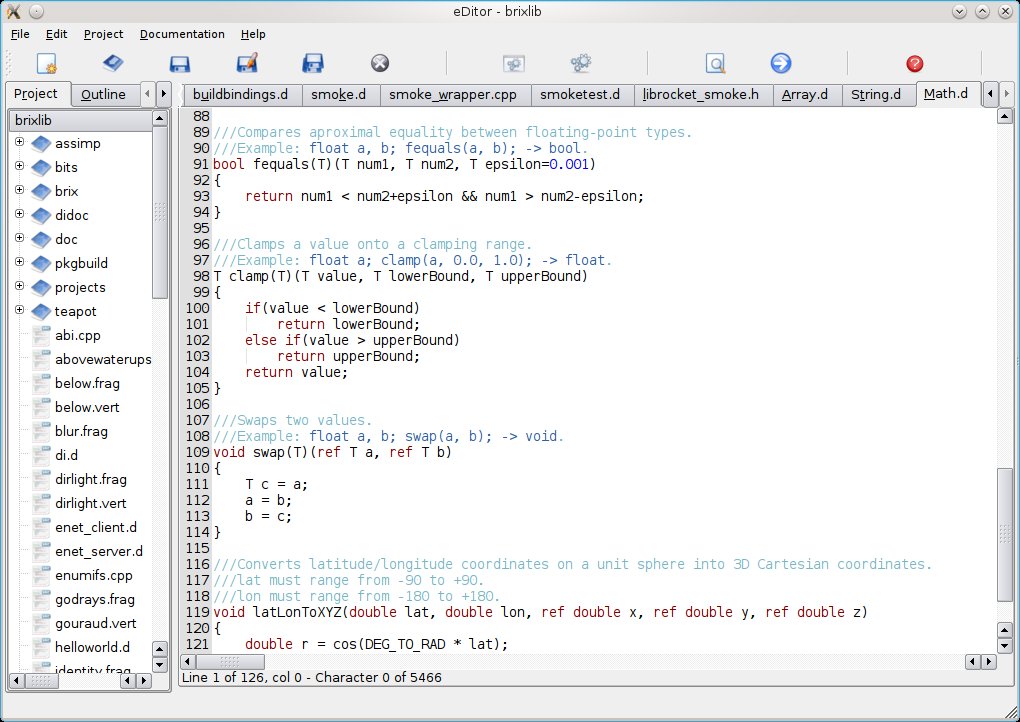Click the project tree scroll-down arrow
1020x722 pixels.
(x=160, y=663)
